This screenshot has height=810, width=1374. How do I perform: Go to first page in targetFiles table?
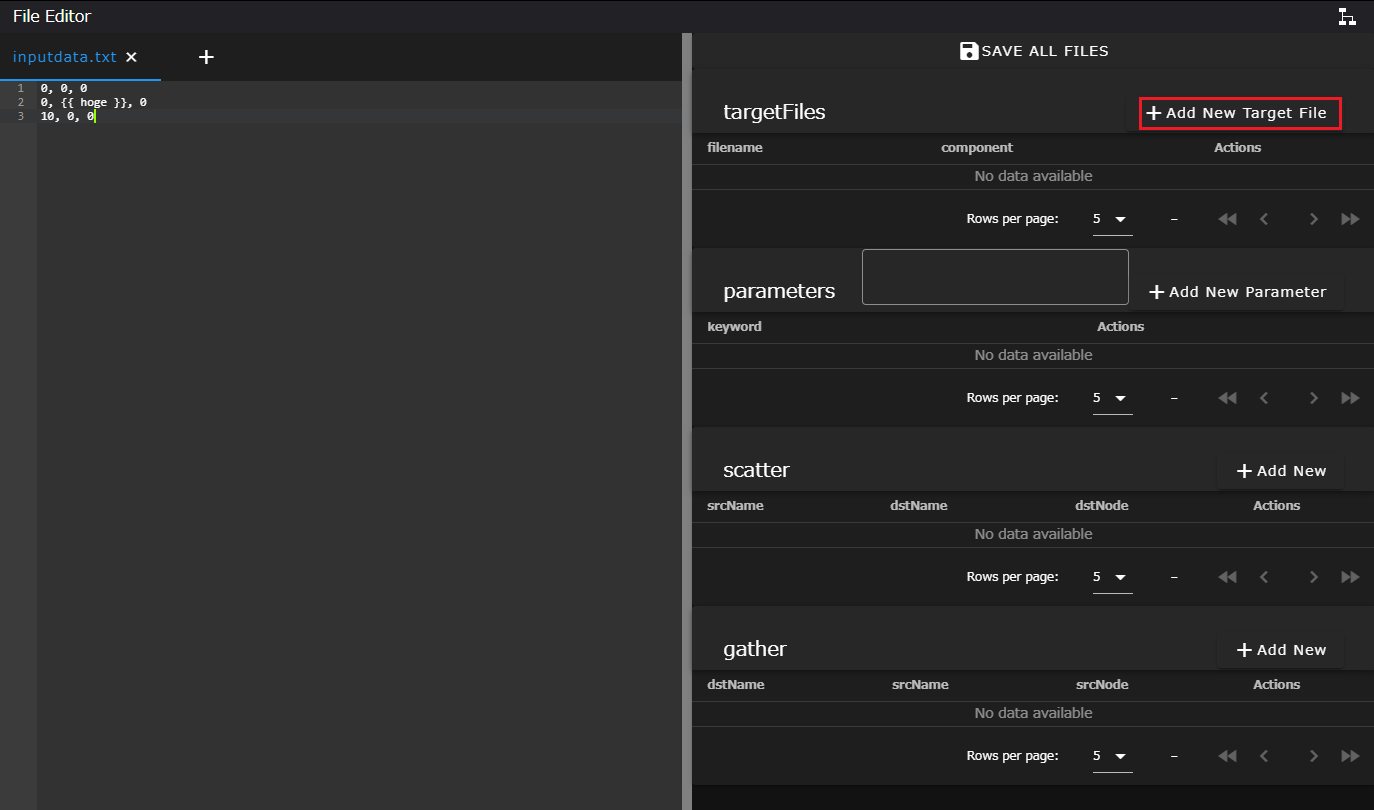click(x=1227, y=219)
